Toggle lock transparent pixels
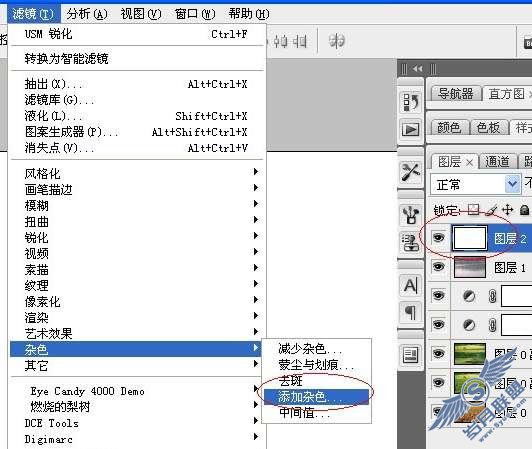The image size is (532, 449). (x=473, y=210)
